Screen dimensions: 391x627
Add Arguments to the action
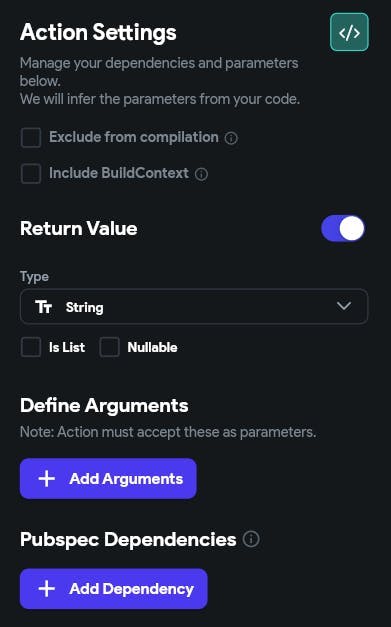click(x=108, y=478)
